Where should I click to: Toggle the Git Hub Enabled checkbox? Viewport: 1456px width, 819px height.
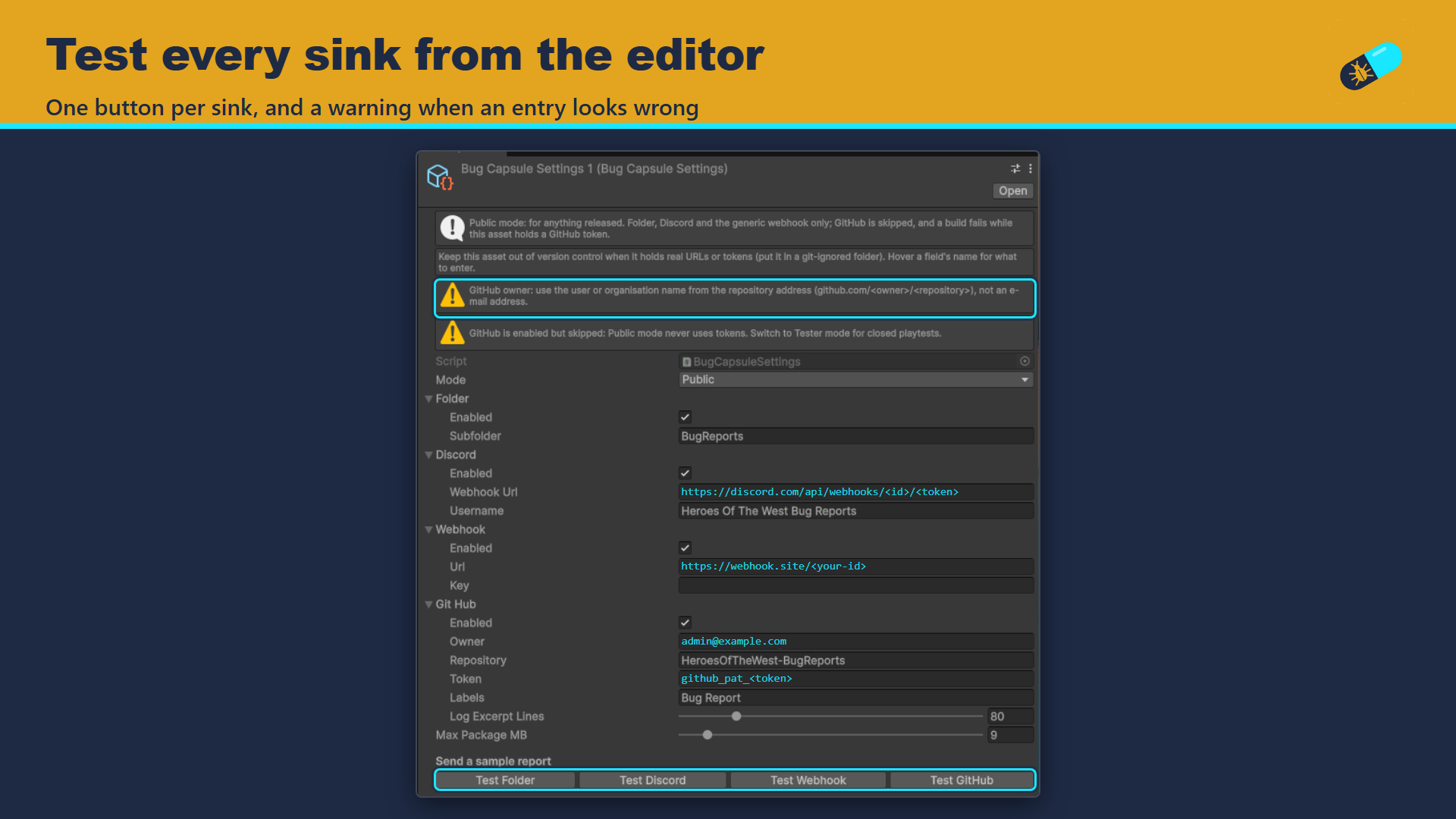coord(685,623)
